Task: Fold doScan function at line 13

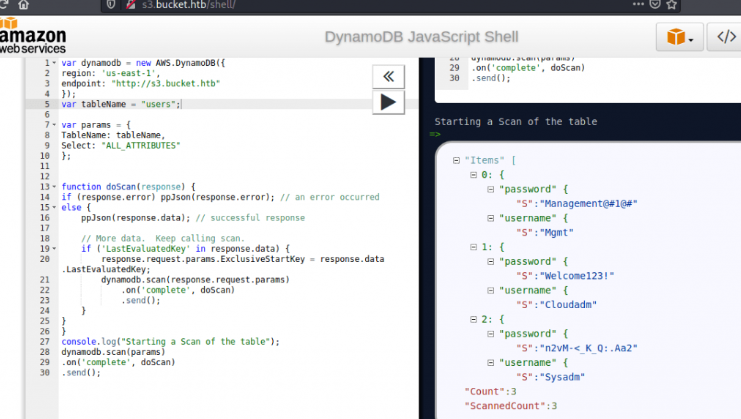Action: pos(54,187)
